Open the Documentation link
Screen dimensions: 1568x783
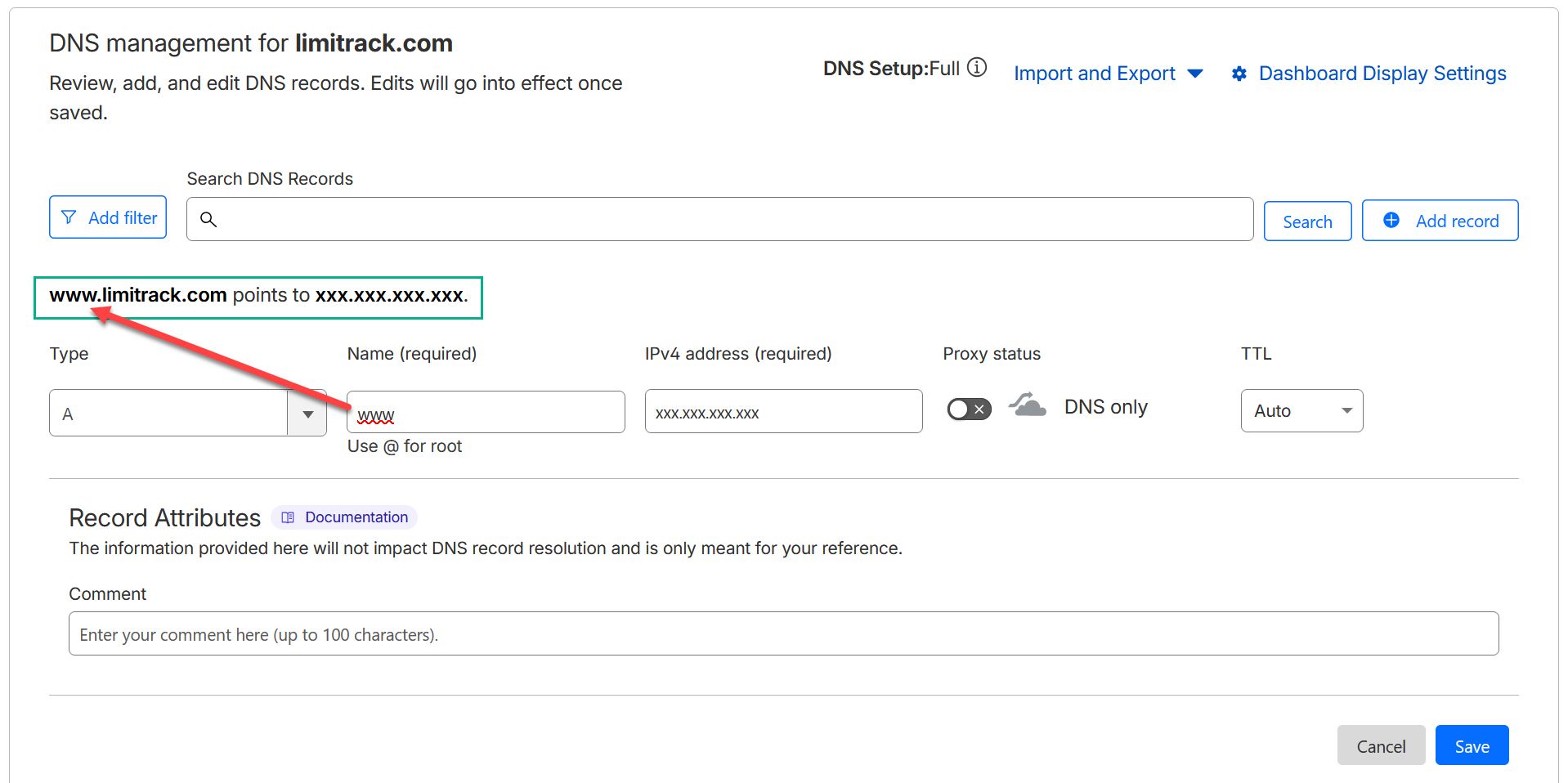356,517
